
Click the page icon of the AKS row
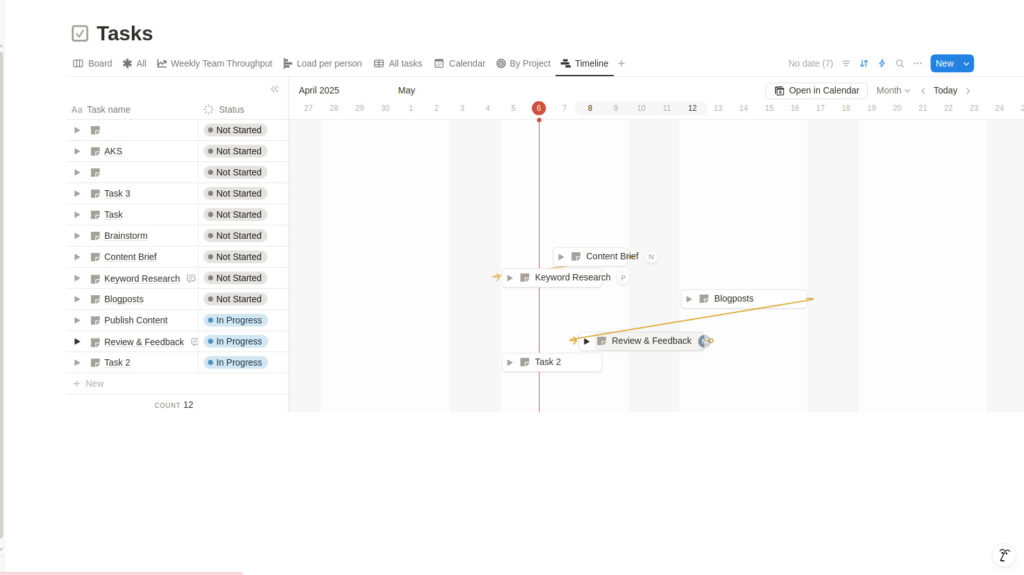coord(95,151)
